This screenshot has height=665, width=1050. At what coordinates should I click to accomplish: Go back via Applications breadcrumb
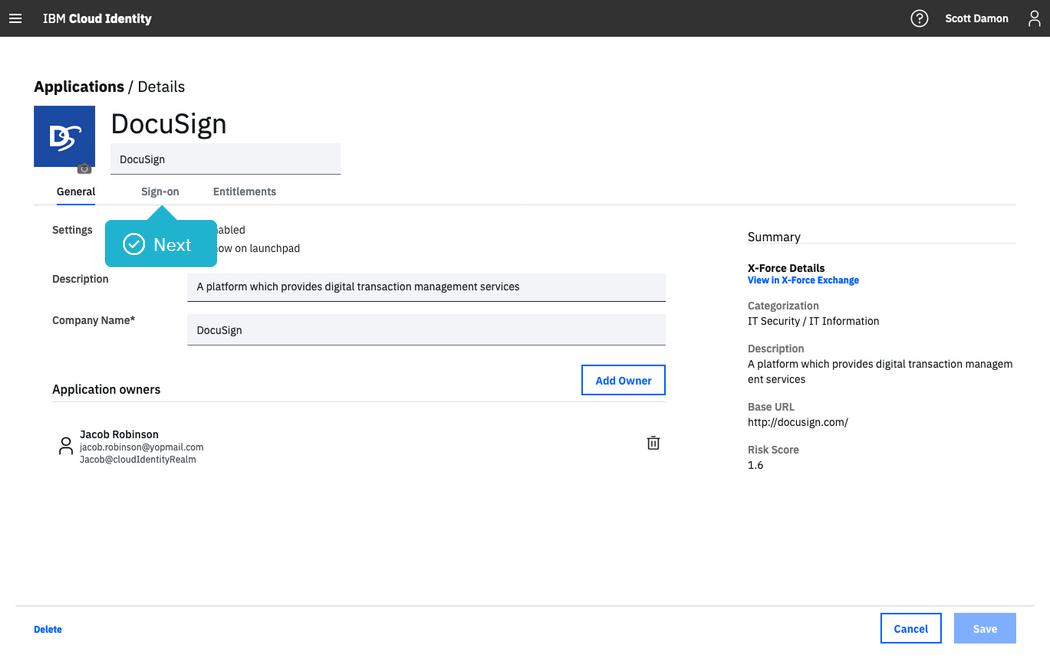[79, 86]
